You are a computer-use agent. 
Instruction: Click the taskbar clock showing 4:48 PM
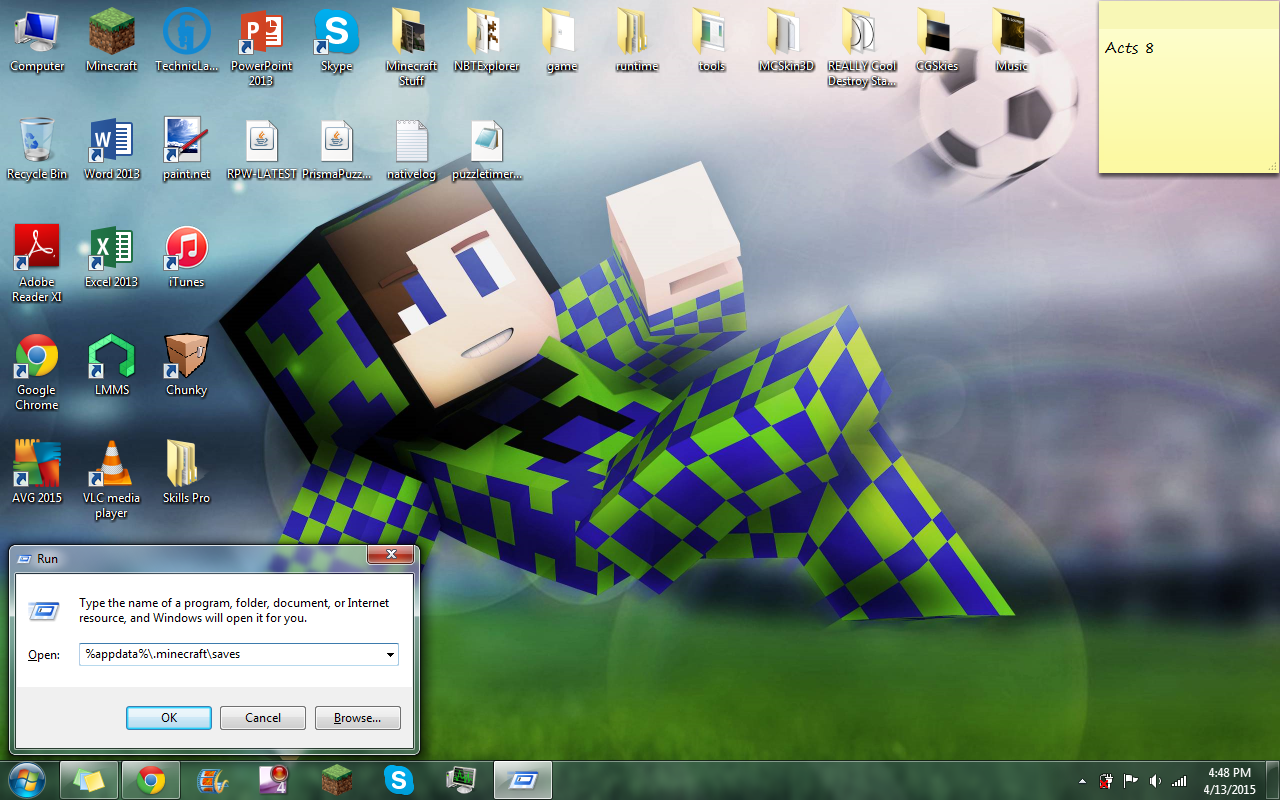1229,781
